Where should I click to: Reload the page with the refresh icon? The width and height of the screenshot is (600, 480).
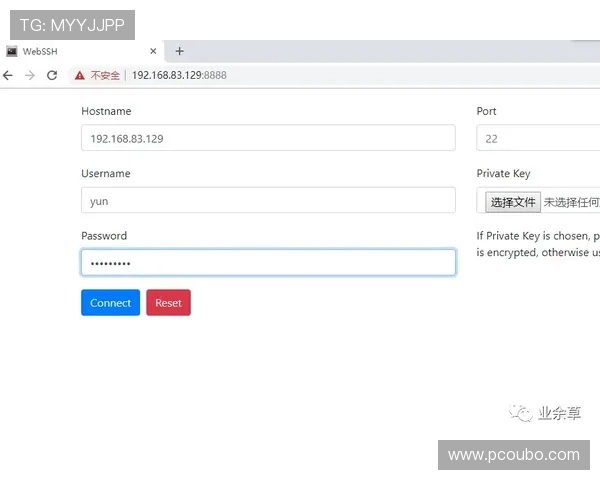(52, 75)
